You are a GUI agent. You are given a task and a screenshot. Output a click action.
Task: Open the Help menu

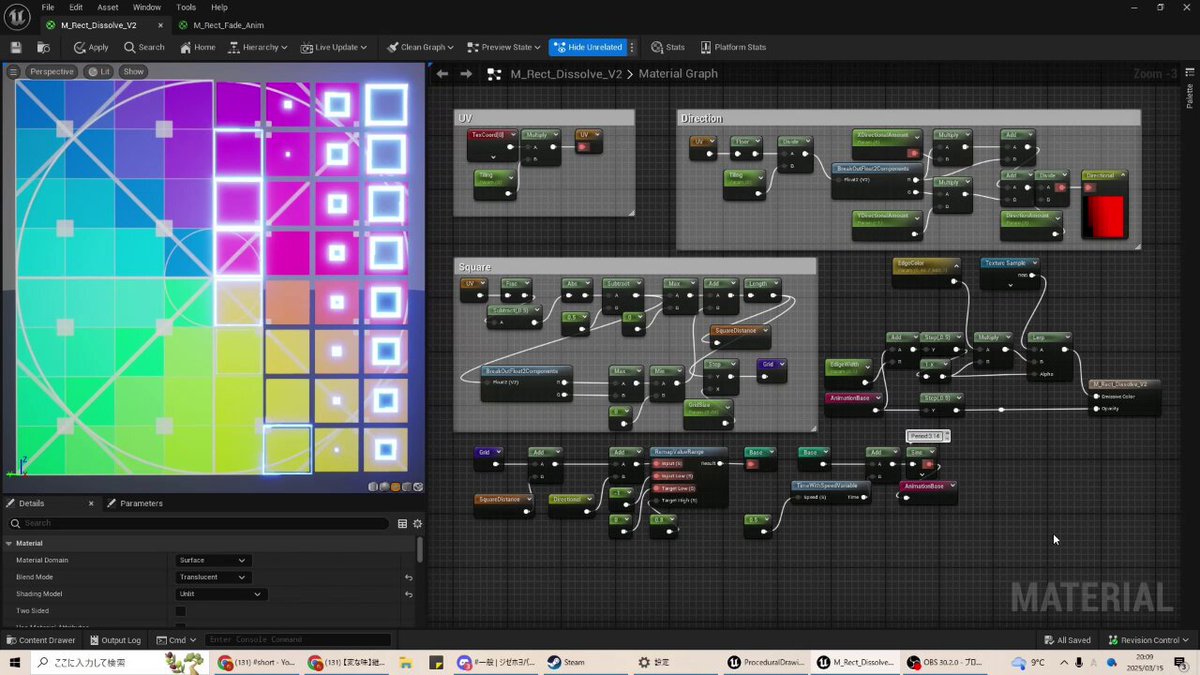tap(219, 7)
